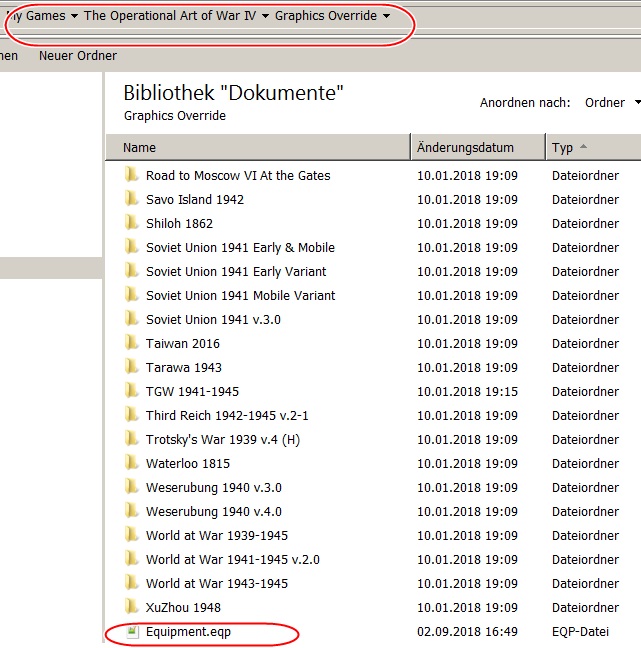The width and height of the screenshot is (641, 648).
Task: Expand the dropdown arrow after Games breadcrumb
Action: (74, 16)
